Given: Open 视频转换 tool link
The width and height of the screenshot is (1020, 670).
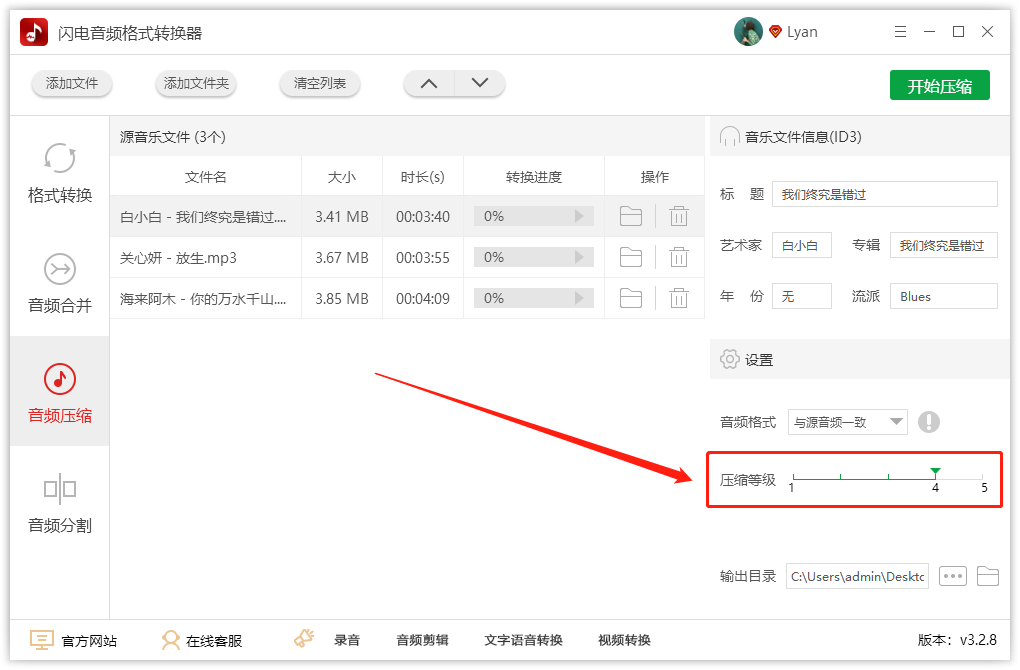Looking at the screenshot, I should pos(624,640).
